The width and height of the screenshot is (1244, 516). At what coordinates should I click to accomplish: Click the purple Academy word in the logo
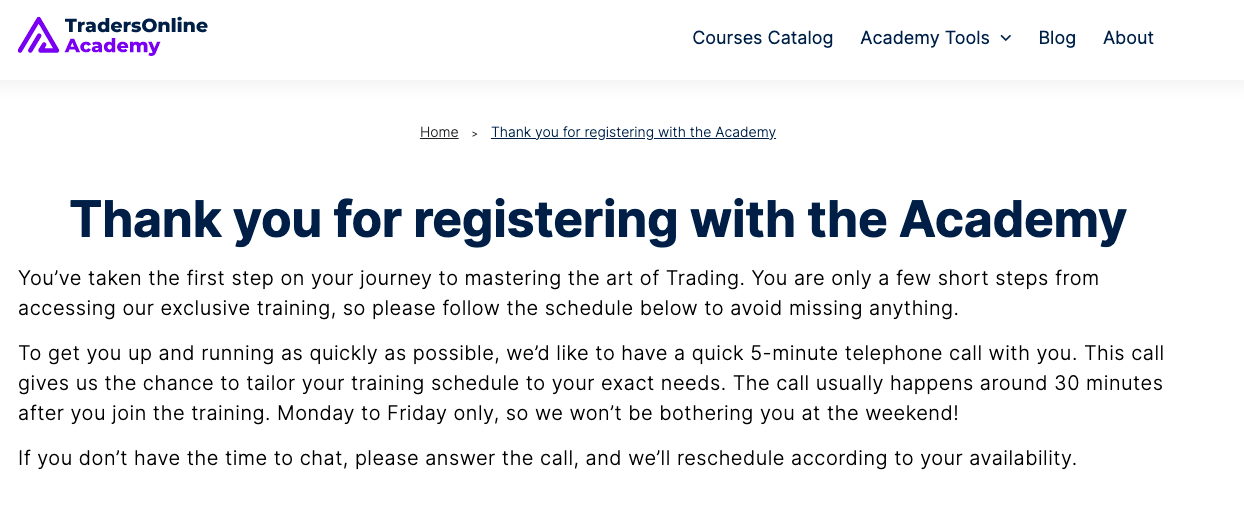coord(112,46)
